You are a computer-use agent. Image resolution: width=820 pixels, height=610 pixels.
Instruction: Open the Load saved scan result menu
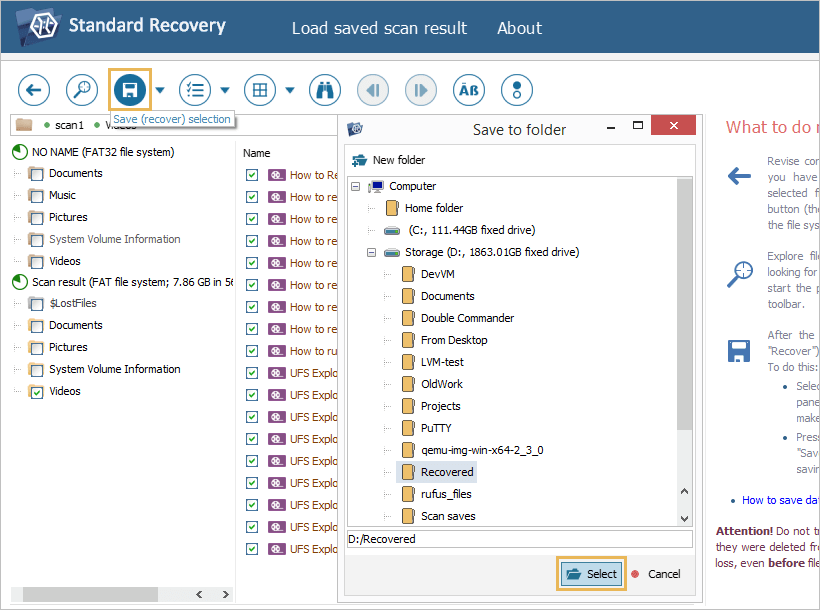coord(379,28)
